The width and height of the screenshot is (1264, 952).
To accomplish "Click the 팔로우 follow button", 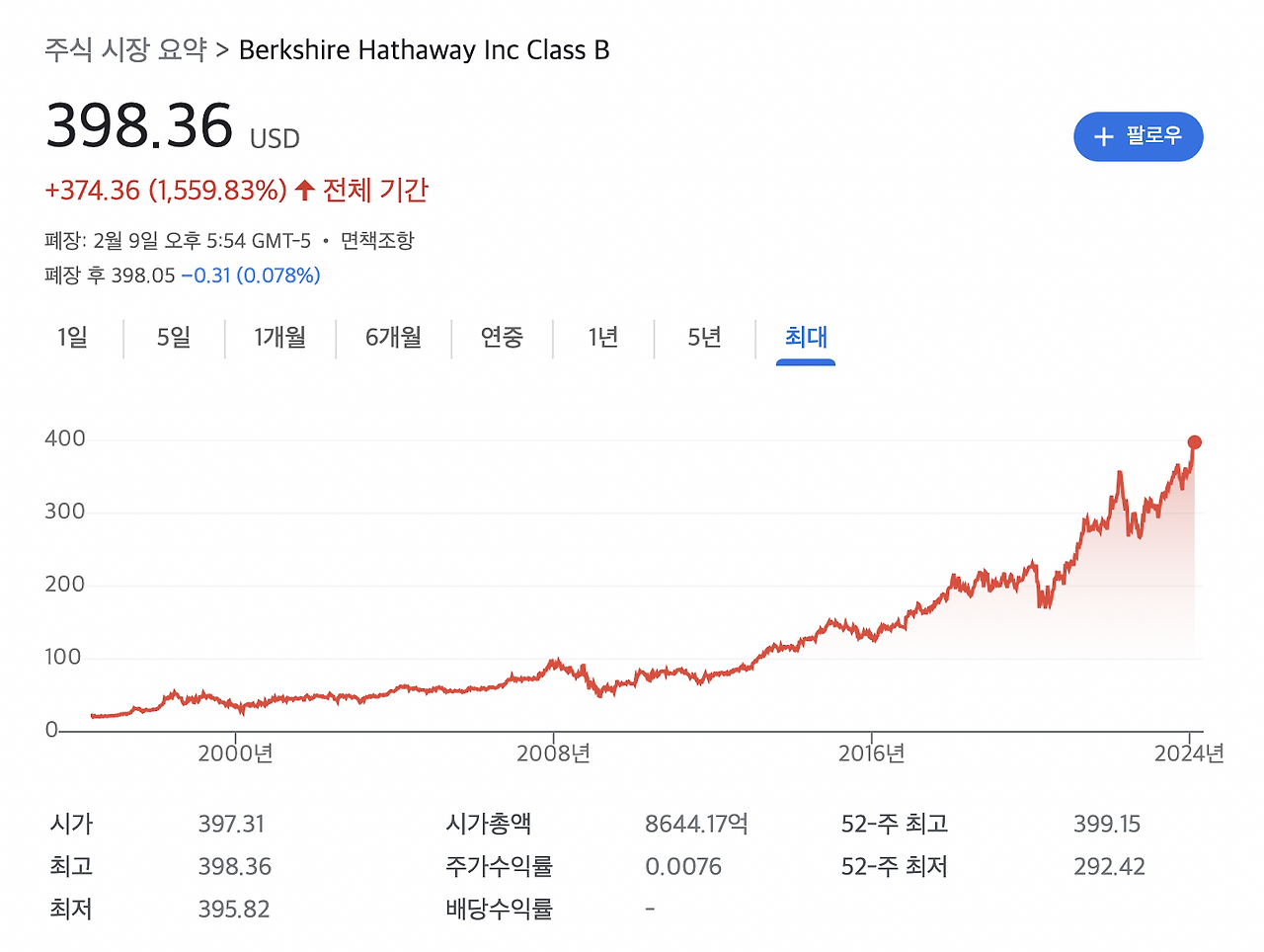I will point(1138,136).
